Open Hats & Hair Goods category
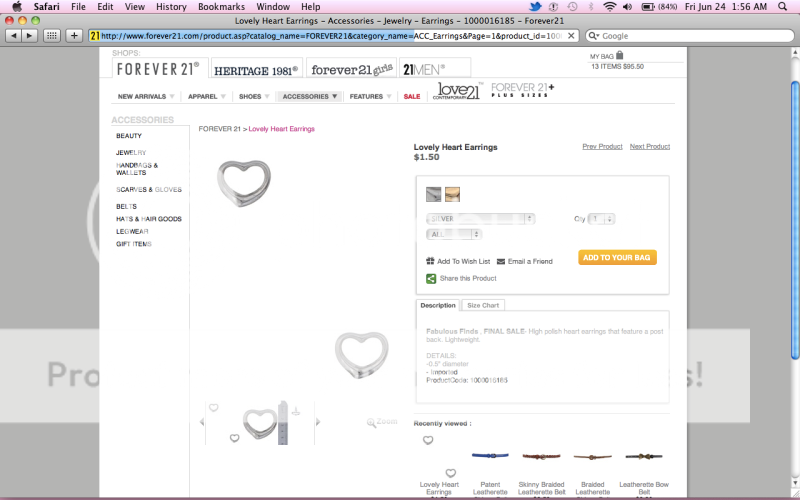This screenshot has width=800, height=500. pos(148,219)
